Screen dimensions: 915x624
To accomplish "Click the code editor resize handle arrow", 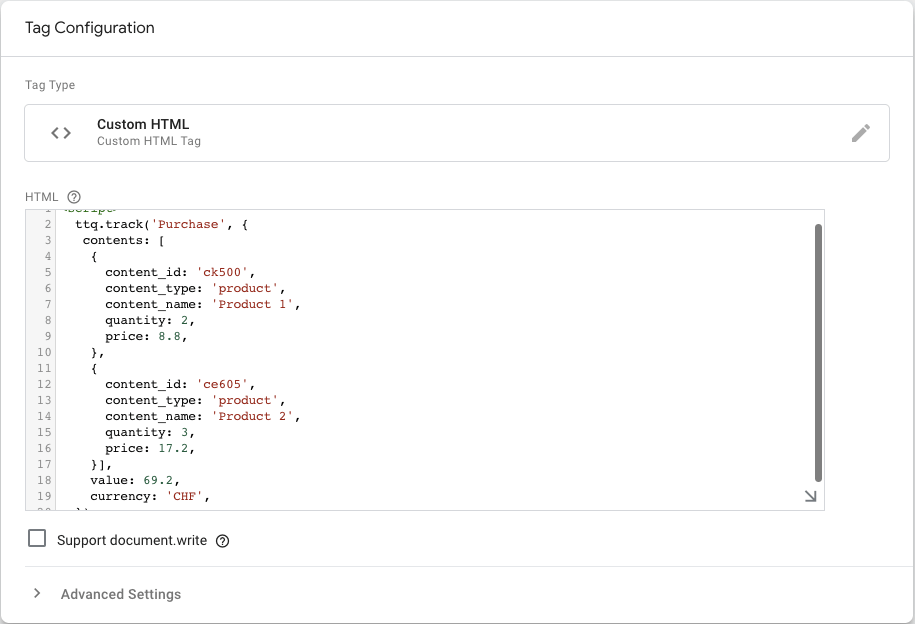I will click(x=811, y=496).
